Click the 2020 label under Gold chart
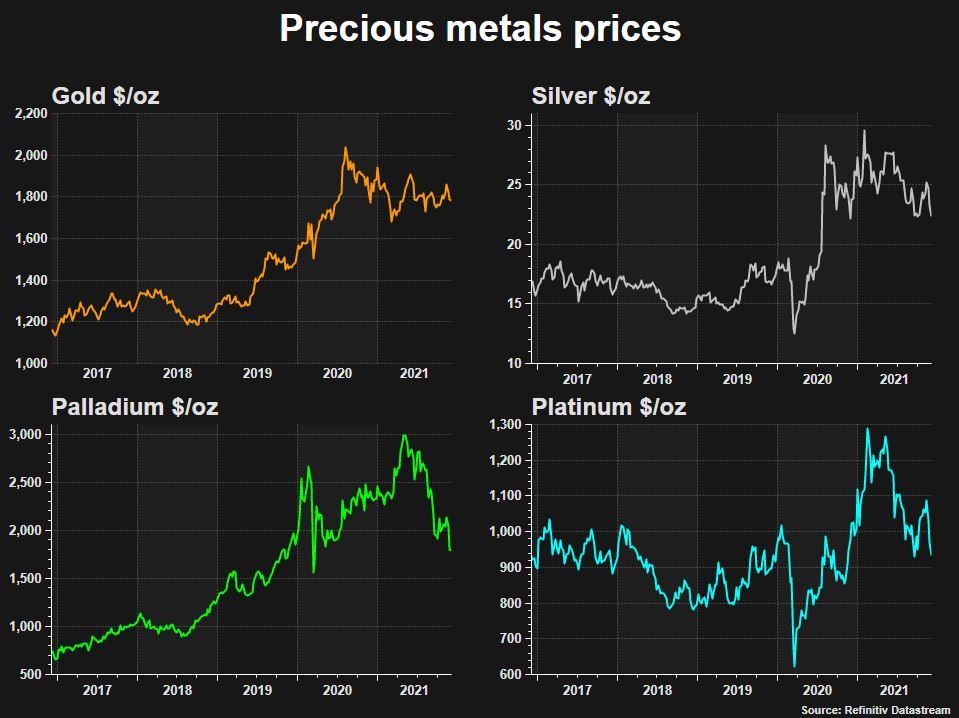This screenshot has height=718, width=959. pyautogui.click(x=337, y=373)
